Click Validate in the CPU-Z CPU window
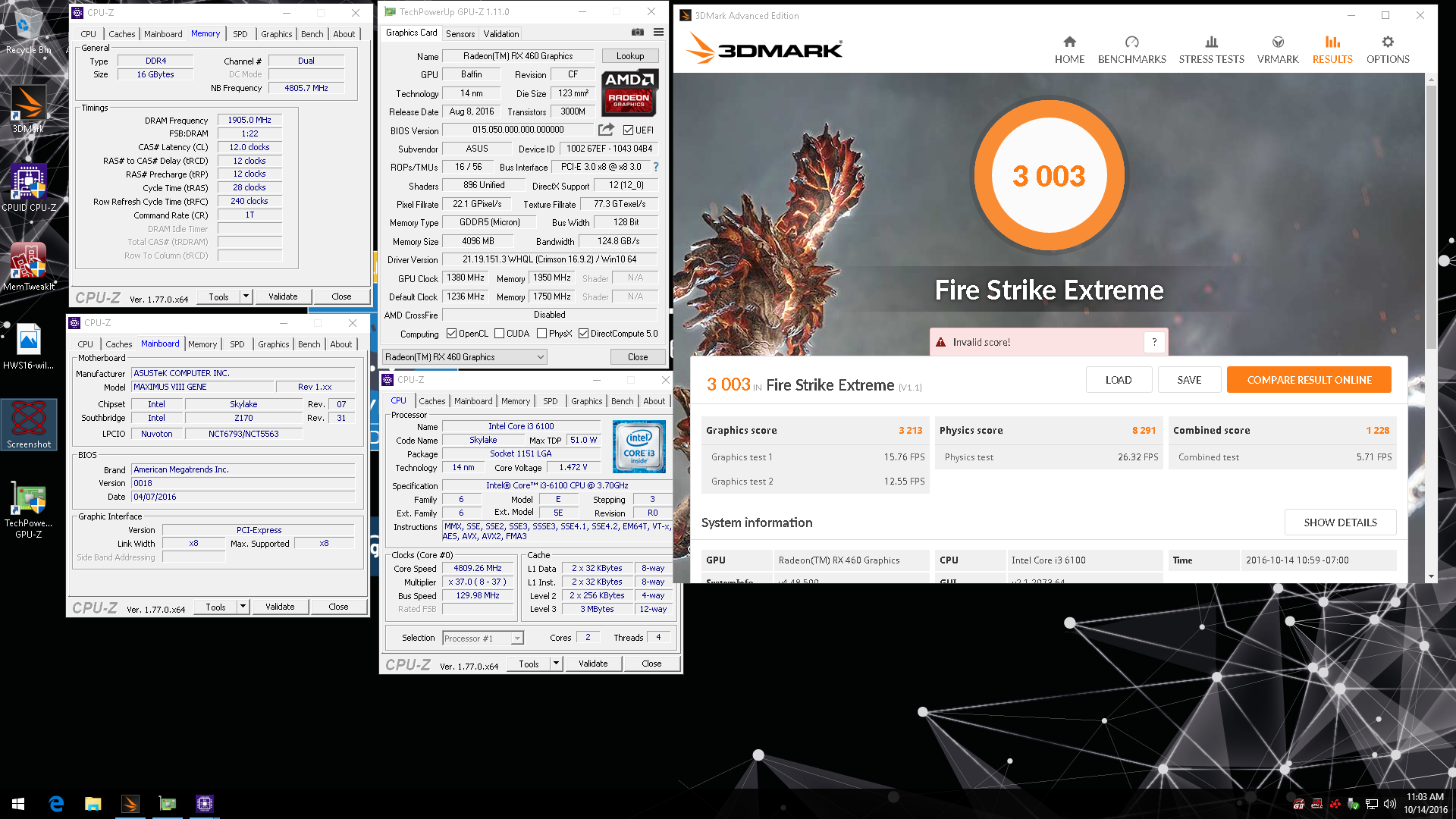The height and width of the screenshot is (819, 1456). click(593, 664)
